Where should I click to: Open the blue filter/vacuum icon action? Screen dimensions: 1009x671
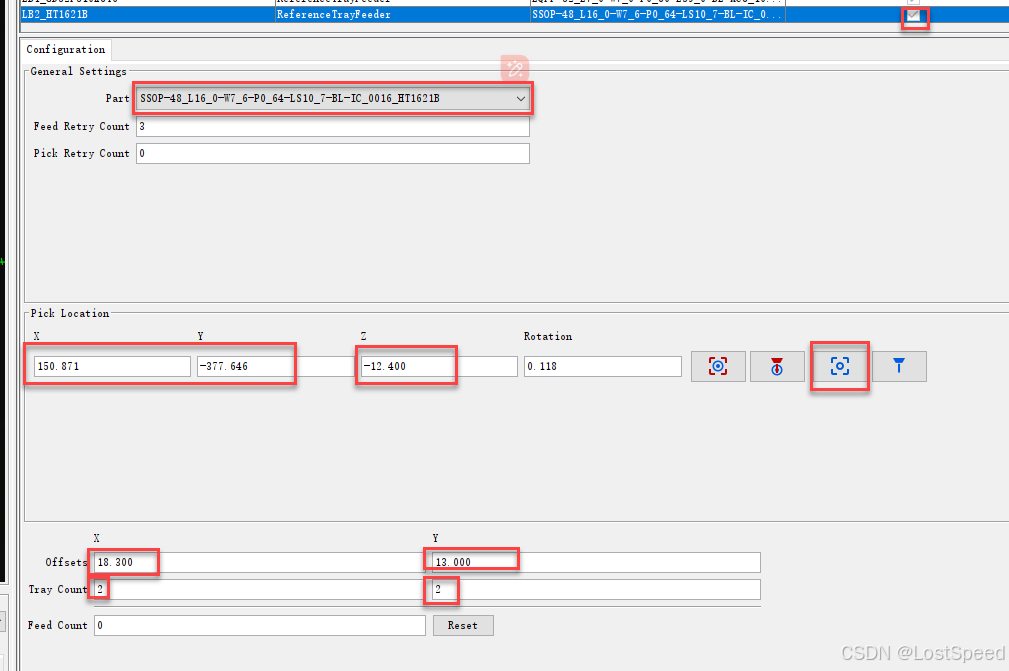coord(898,366)
